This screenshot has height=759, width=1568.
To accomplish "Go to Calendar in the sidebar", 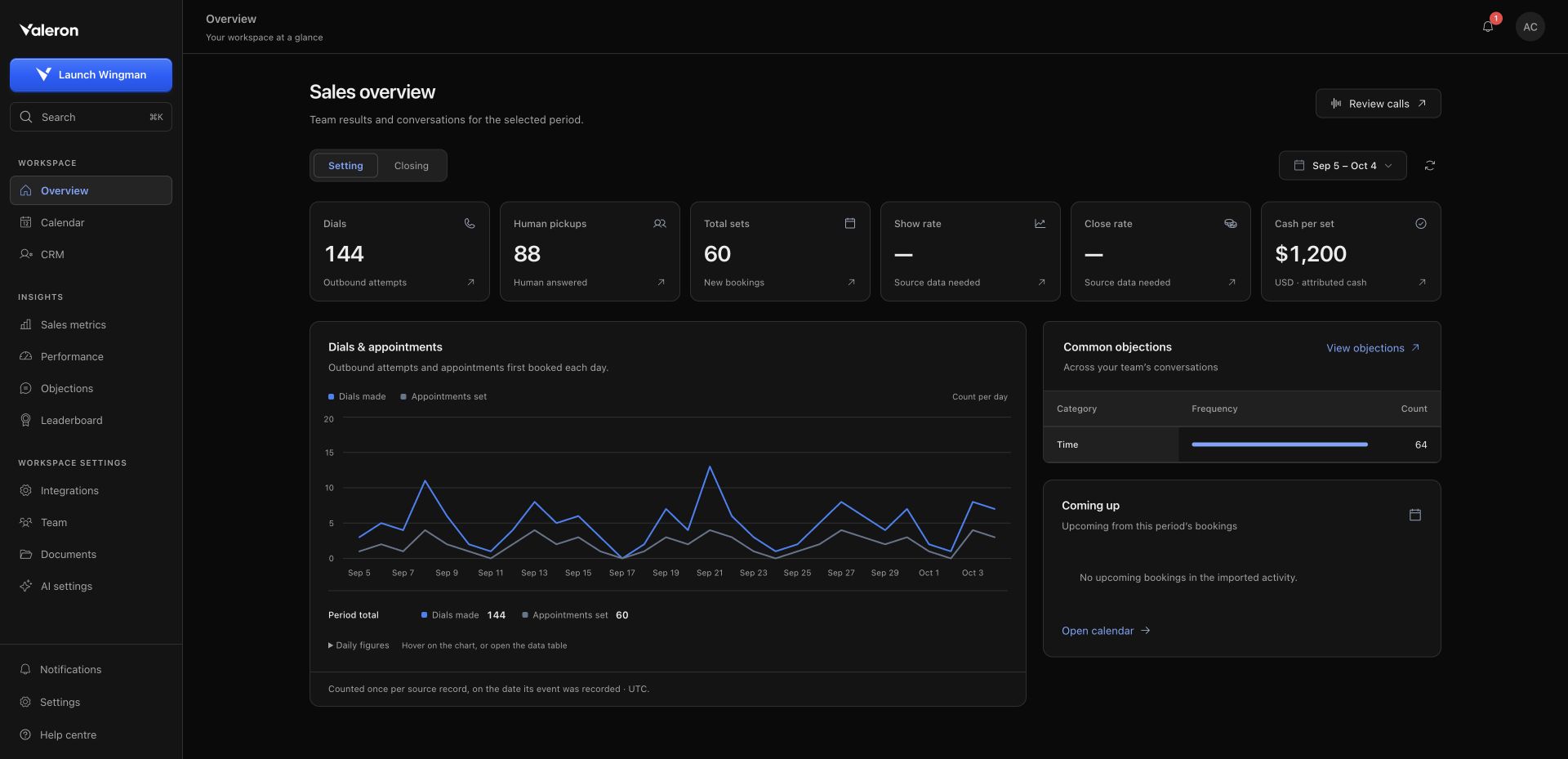I will pyautogui.click(x=91, y=222).
